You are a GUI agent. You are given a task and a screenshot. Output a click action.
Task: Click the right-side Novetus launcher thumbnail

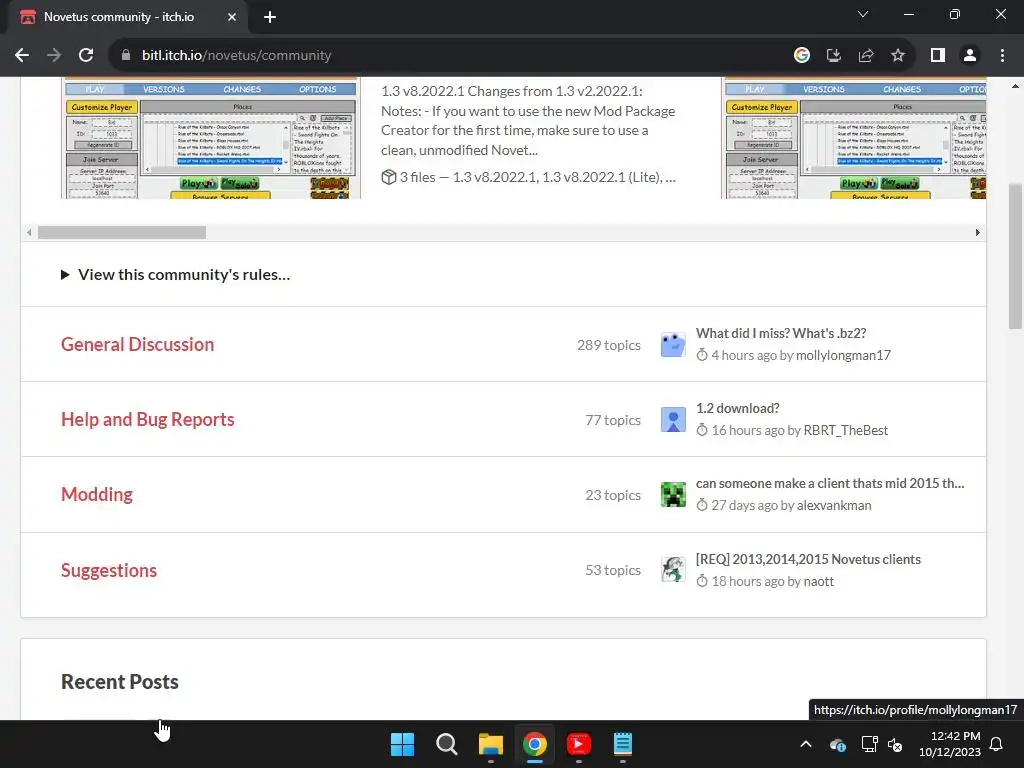click(x=854, y=138)
